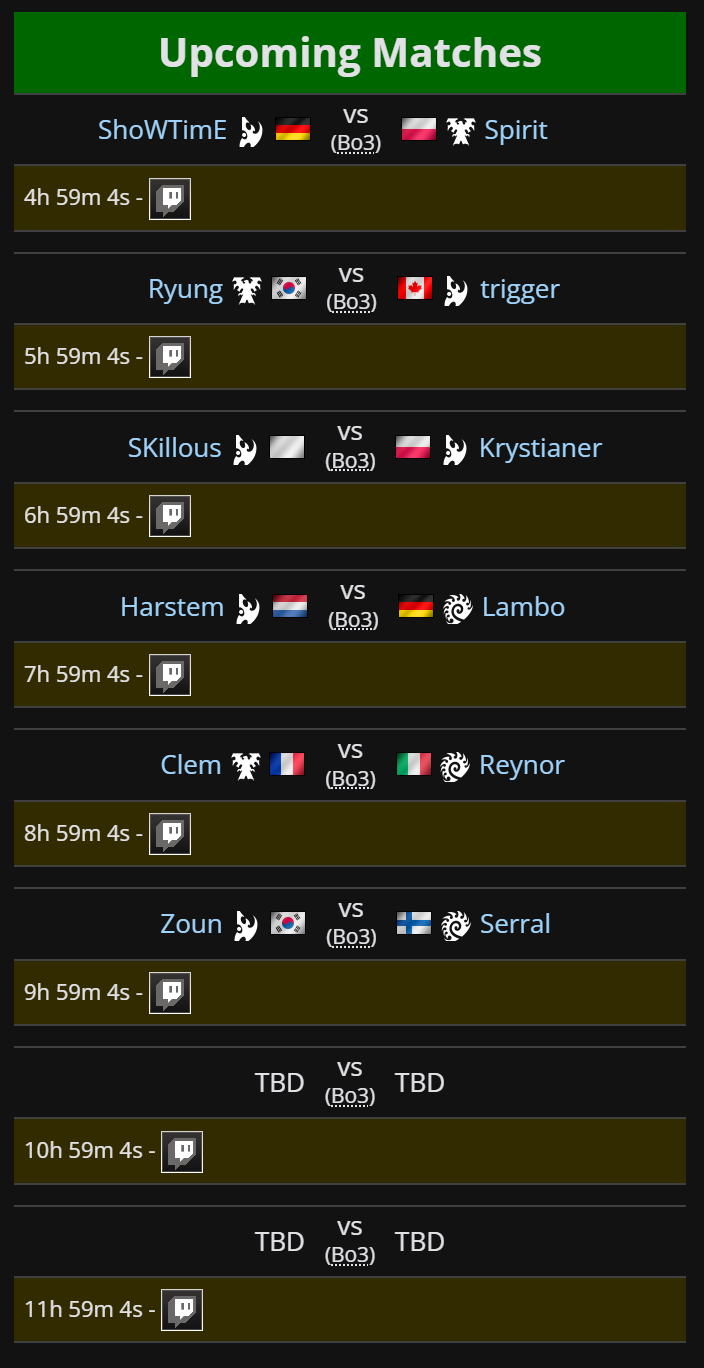
Task: Open ShoWTimE's player page
Action: coord(162,130)
